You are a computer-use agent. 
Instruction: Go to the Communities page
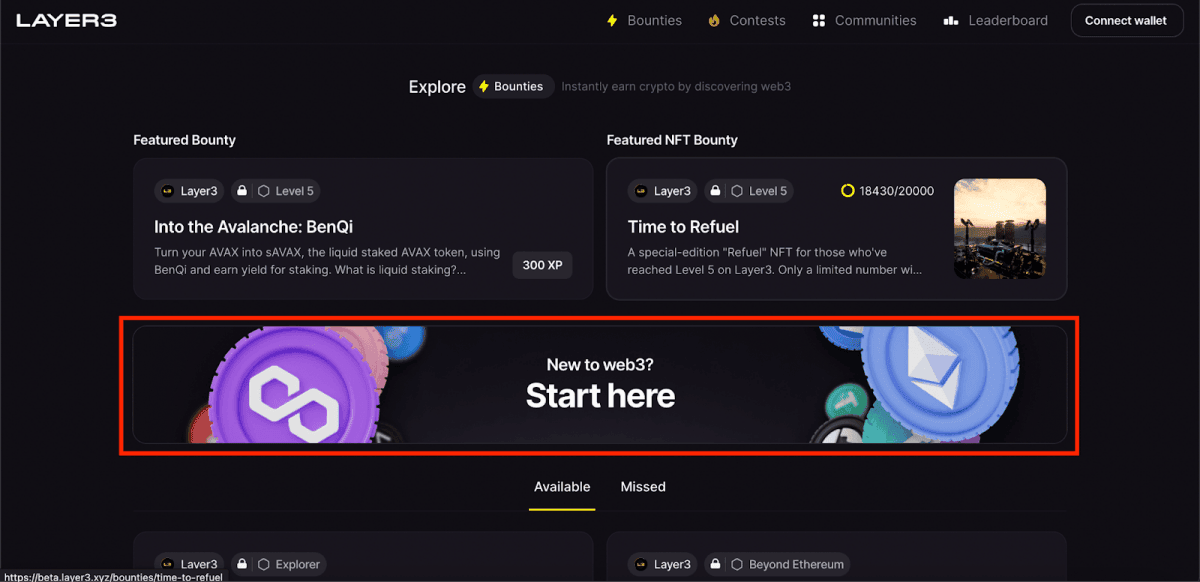[864, 20]
